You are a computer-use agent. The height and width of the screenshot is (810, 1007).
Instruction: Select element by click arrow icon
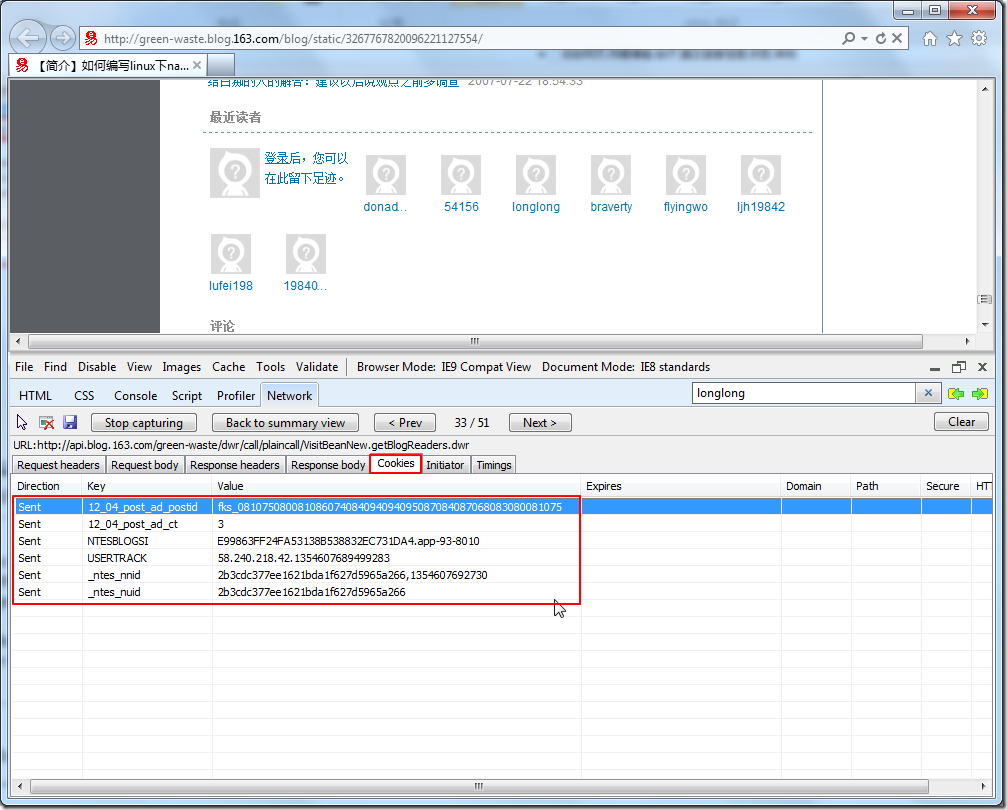point(22,422)
